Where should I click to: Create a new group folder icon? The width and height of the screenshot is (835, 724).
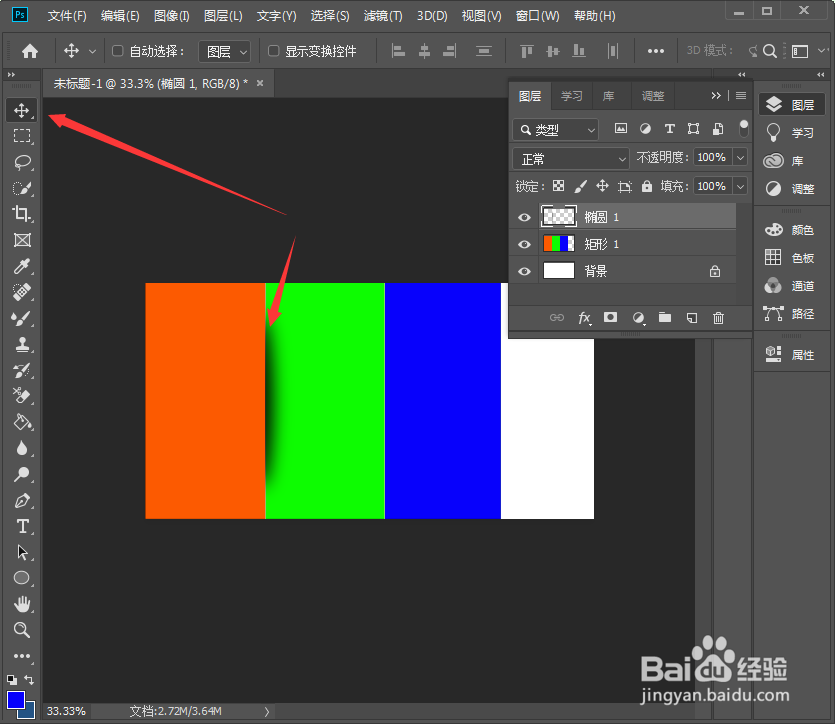tap(665, 318)
